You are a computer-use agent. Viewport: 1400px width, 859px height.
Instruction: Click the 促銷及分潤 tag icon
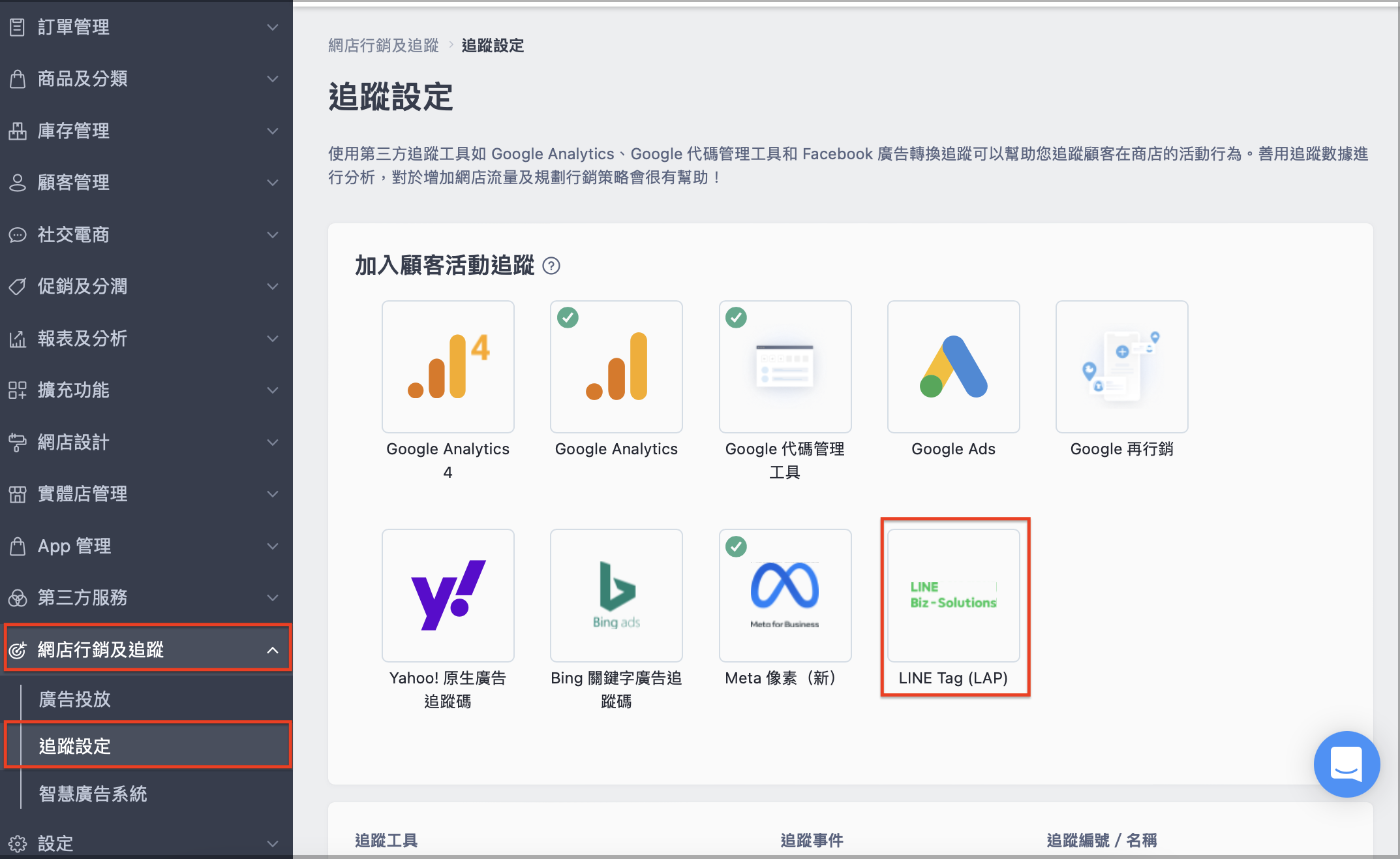[18, 287]
